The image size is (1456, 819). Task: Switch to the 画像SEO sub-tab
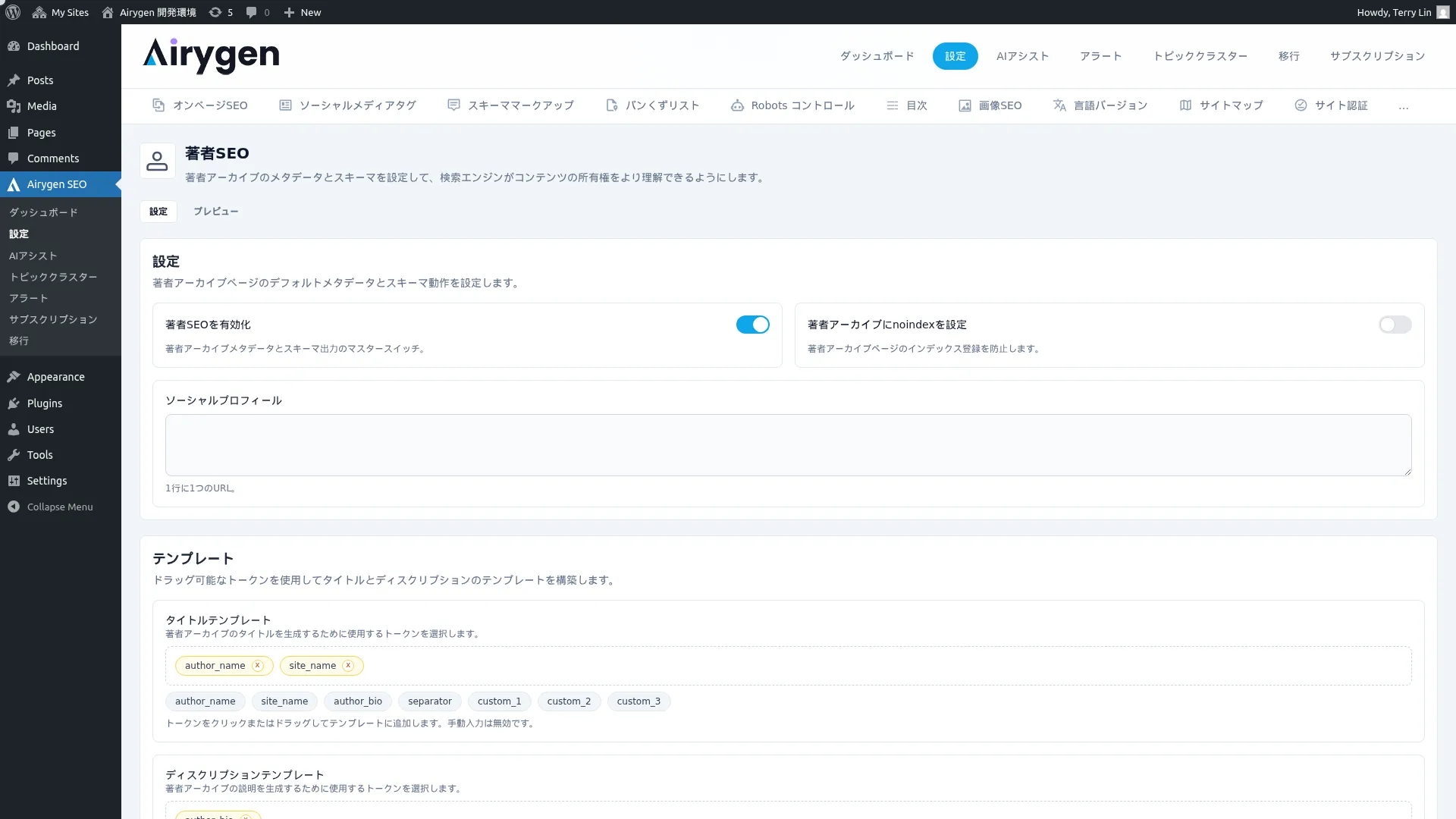tap(990, 105)
